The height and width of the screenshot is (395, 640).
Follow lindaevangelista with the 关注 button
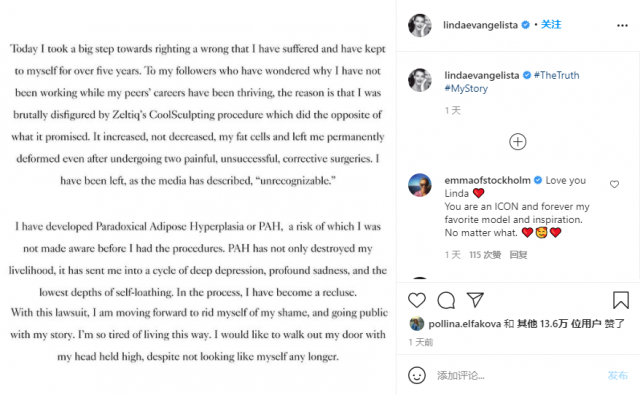(x=551, y=24)
